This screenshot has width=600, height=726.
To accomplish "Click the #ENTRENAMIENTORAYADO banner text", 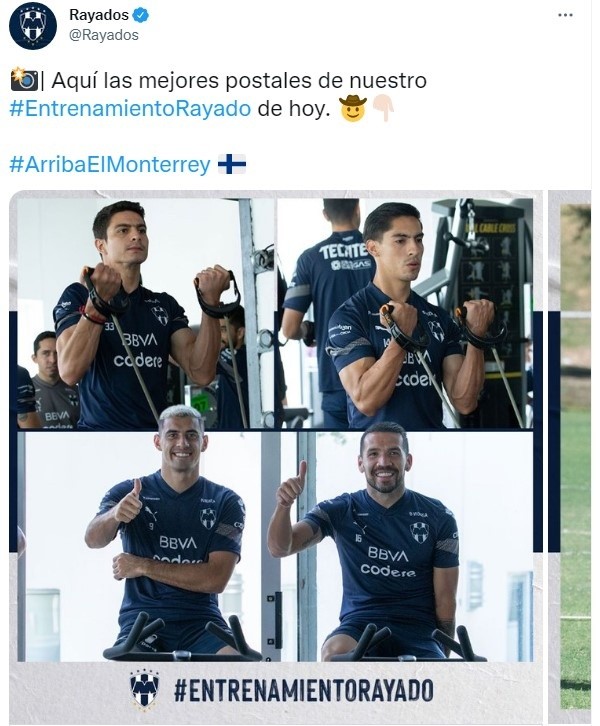I will pos(303,690).
